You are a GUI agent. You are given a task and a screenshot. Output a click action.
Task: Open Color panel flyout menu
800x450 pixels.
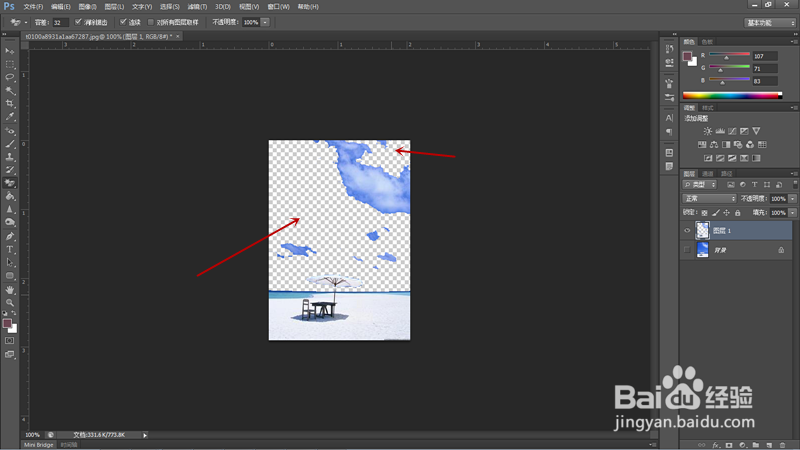pos(793,41)
